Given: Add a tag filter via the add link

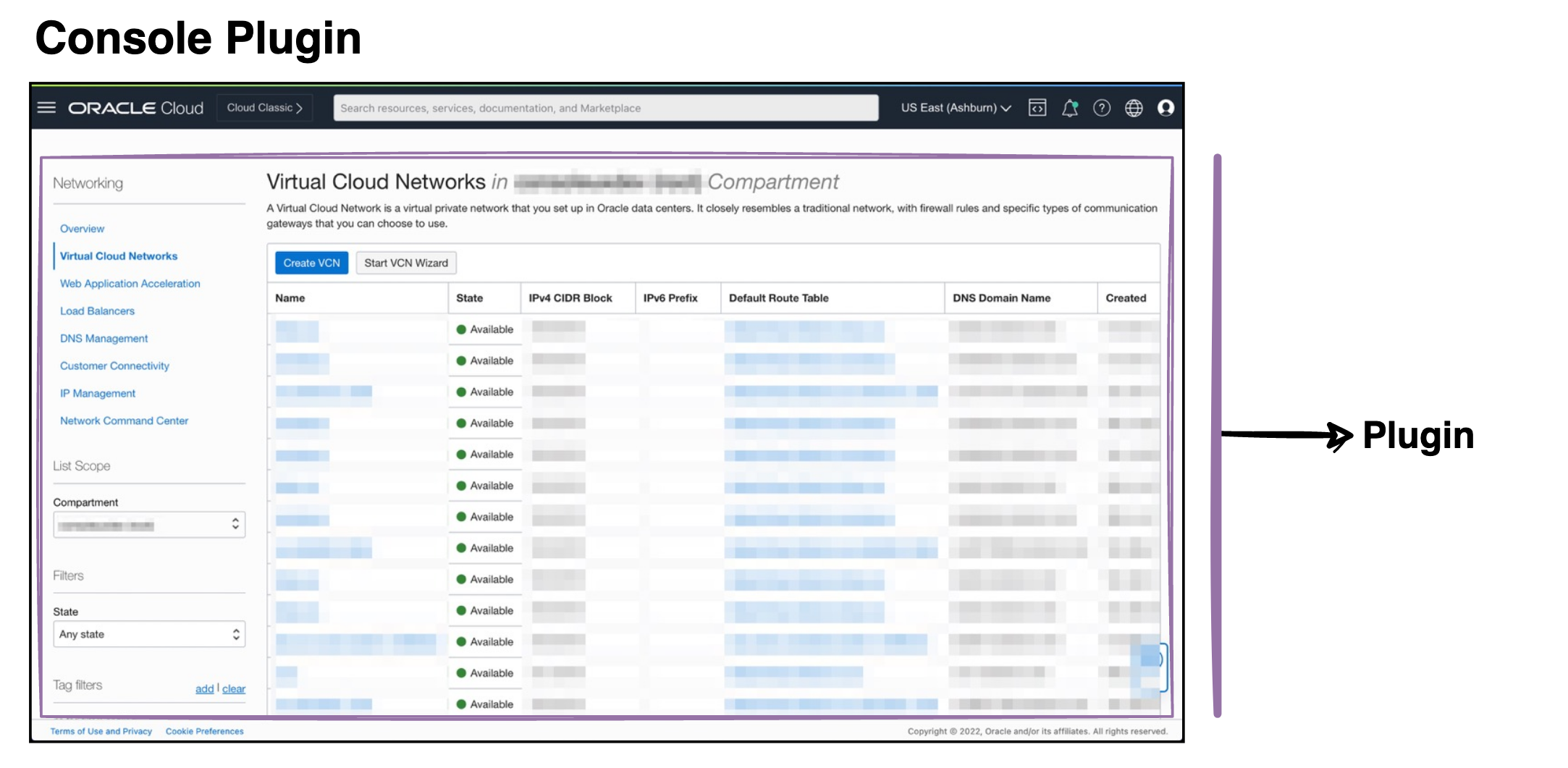Looking at the screenshot, I should click(204, 688).
